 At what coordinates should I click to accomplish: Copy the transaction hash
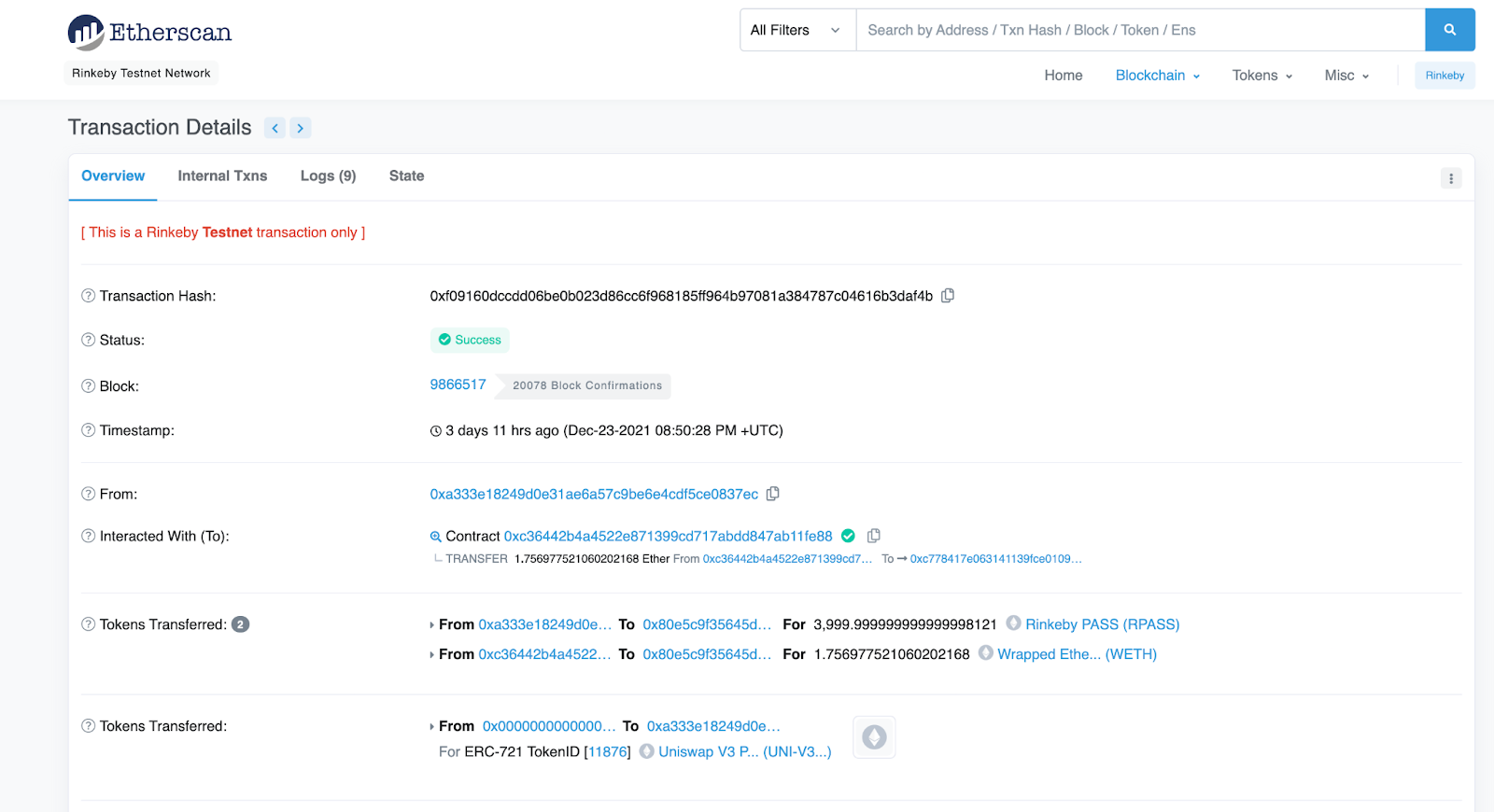tap(948, 296)
